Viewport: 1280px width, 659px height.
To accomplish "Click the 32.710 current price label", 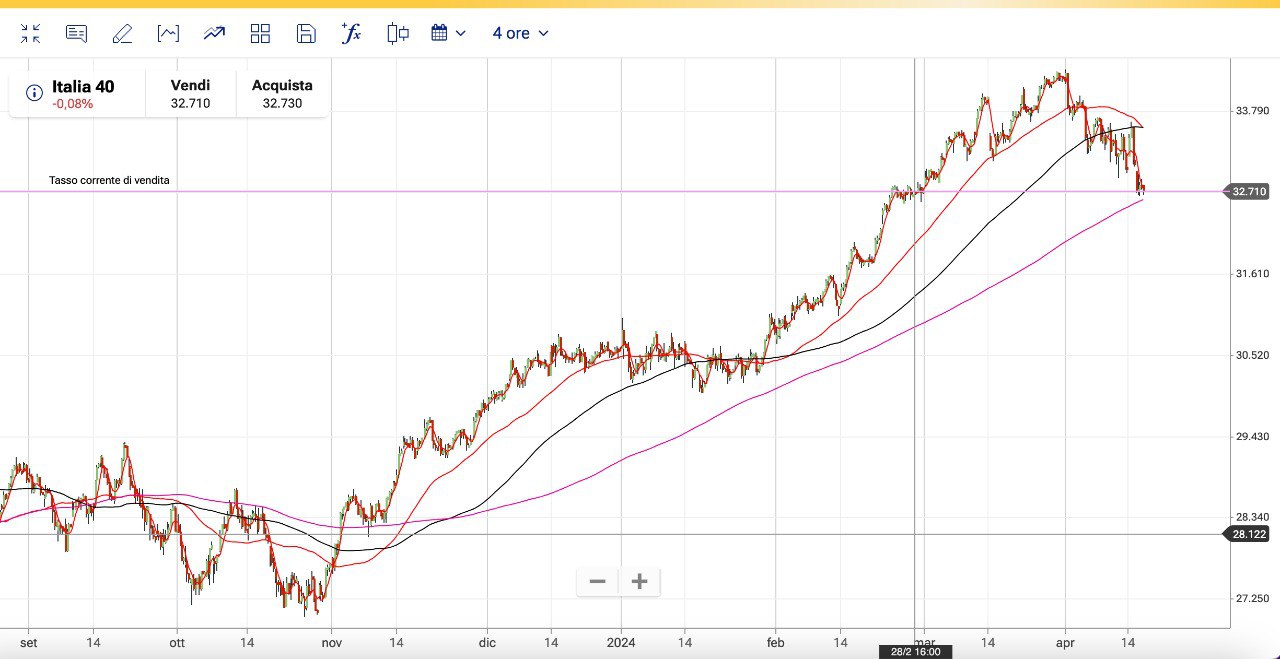I will tap(1249, 191).
